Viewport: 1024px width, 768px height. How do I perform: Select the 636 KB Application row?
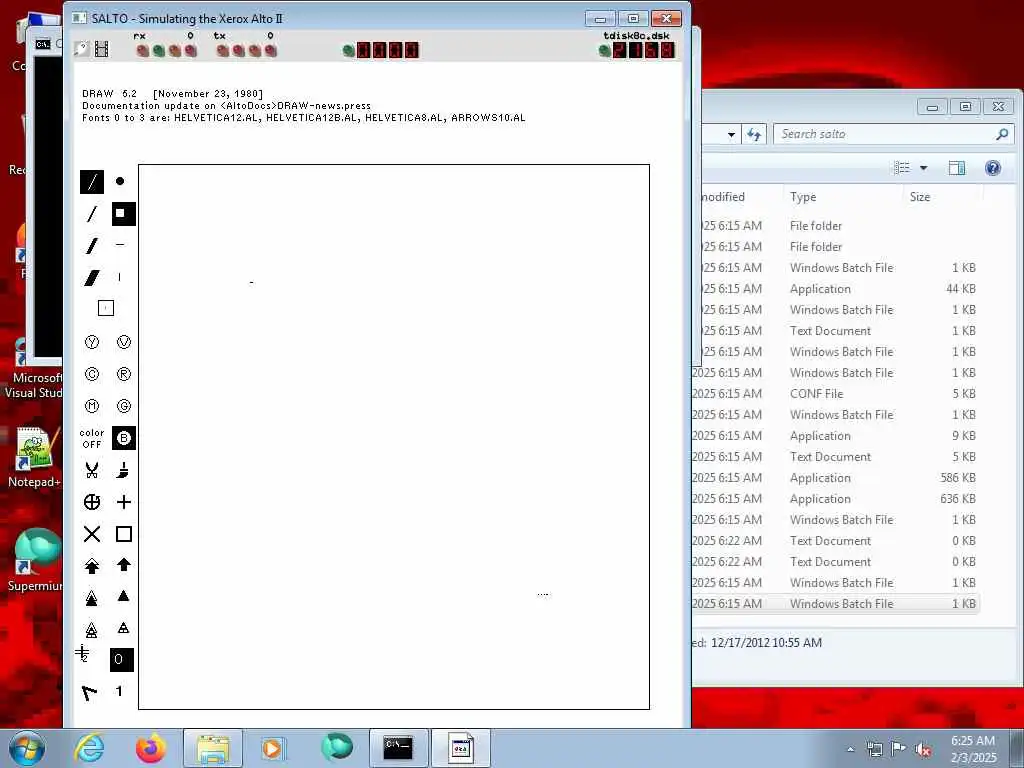tap(836, 498)
